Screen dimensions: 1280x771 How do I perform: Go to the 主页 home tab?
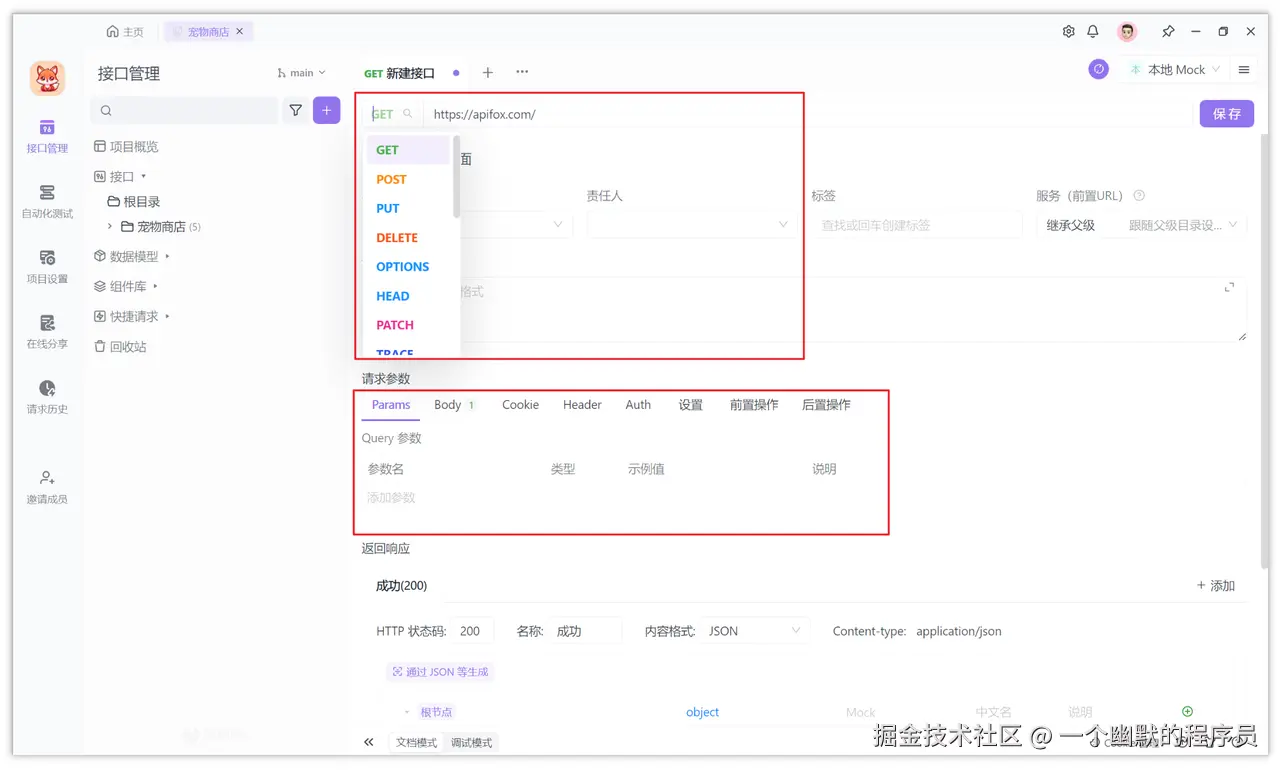coord(125,32)
